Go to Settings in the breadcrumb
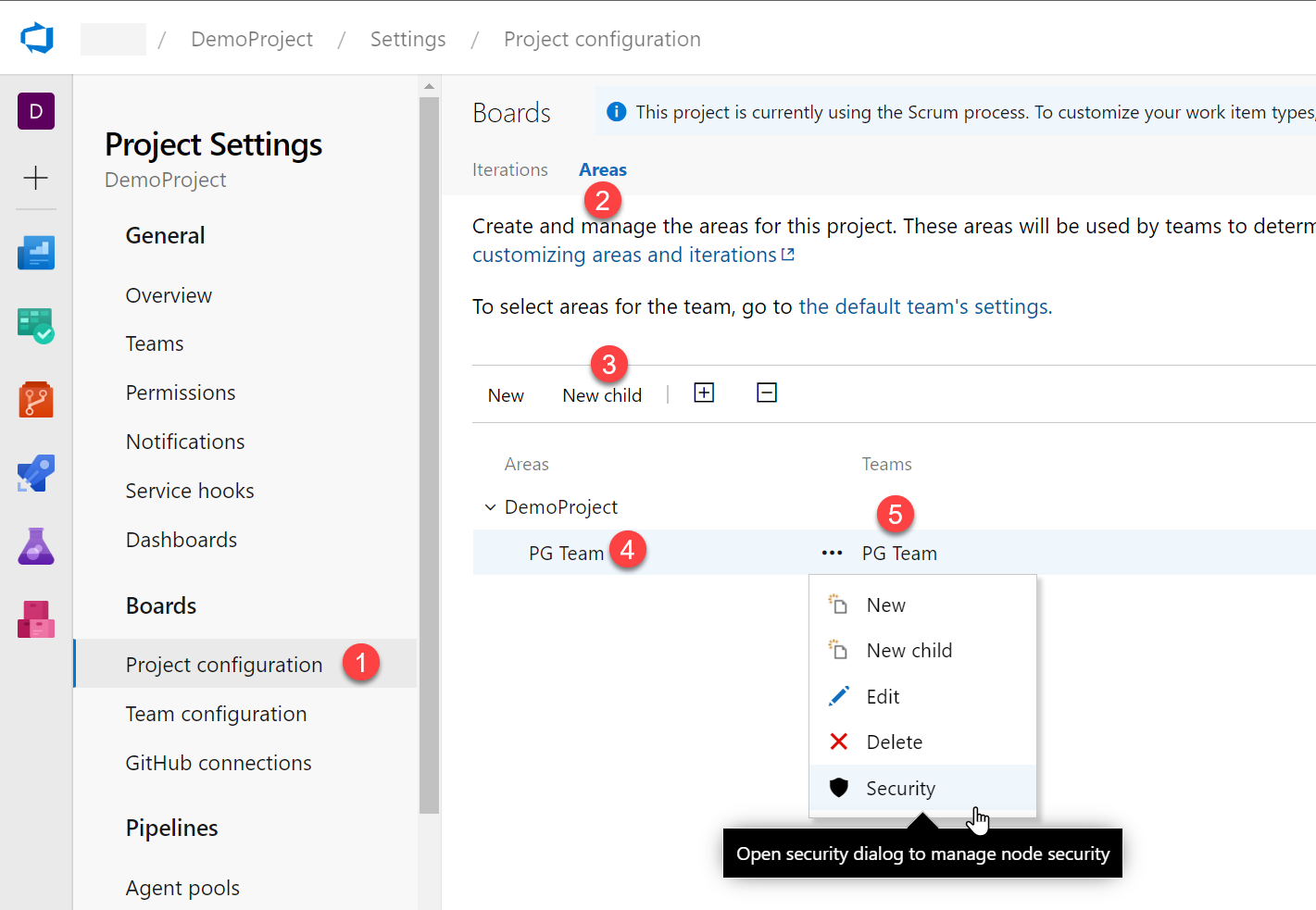Image resolution: width=1316 pixels, height=910 pixels. point(408,39)
